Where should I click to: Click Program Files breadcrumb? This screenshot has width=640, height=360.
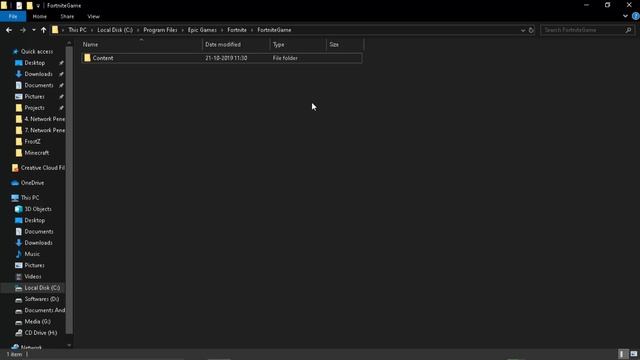pyautogui.click(x=160, y=30)
